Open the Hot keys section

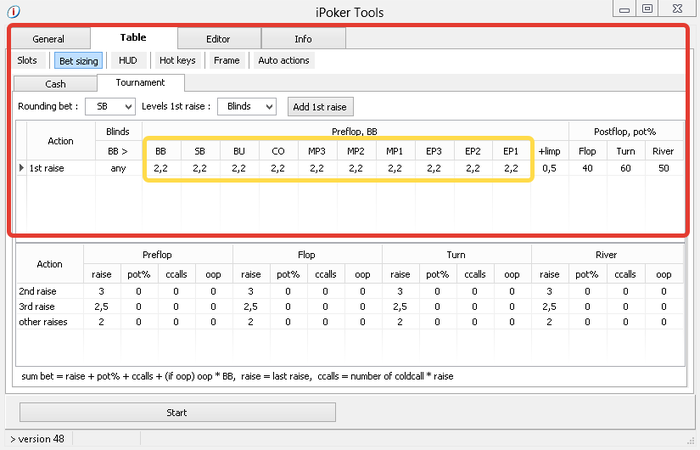tap(177, 60)
